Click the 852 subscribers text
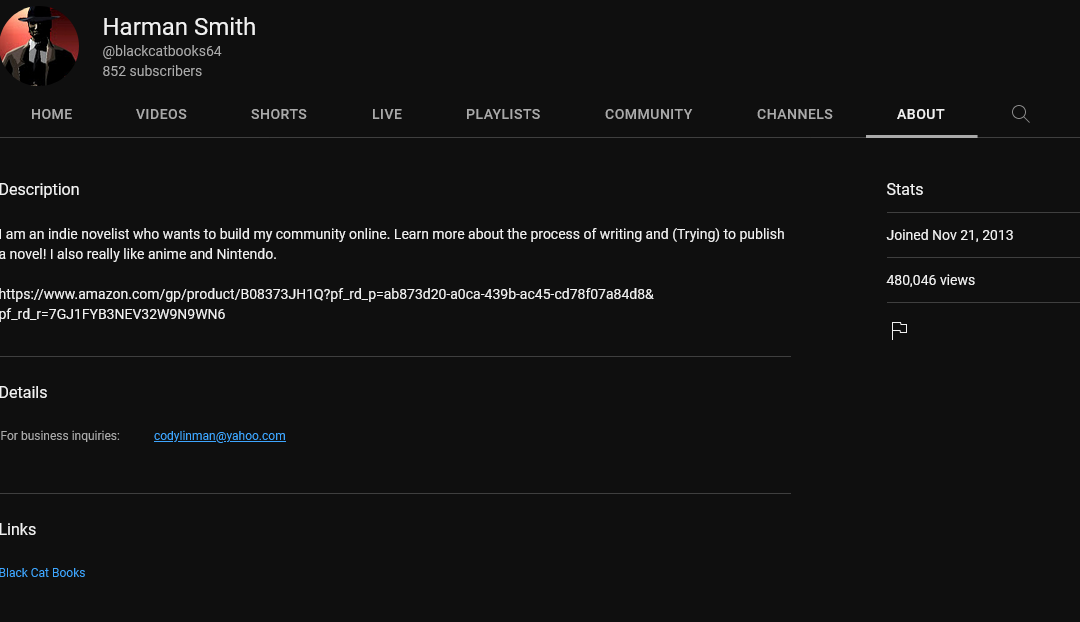 152,71
